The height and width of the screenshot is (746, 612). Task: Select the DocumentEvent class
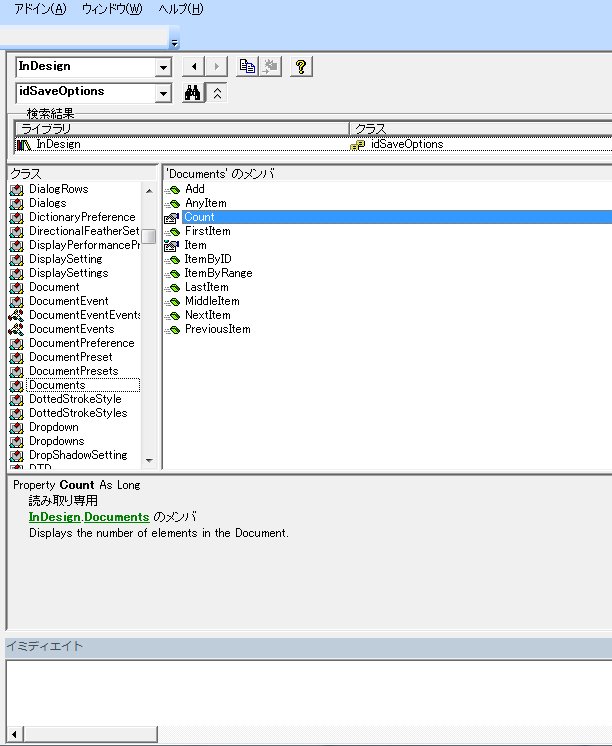click(x=69, y=301)
